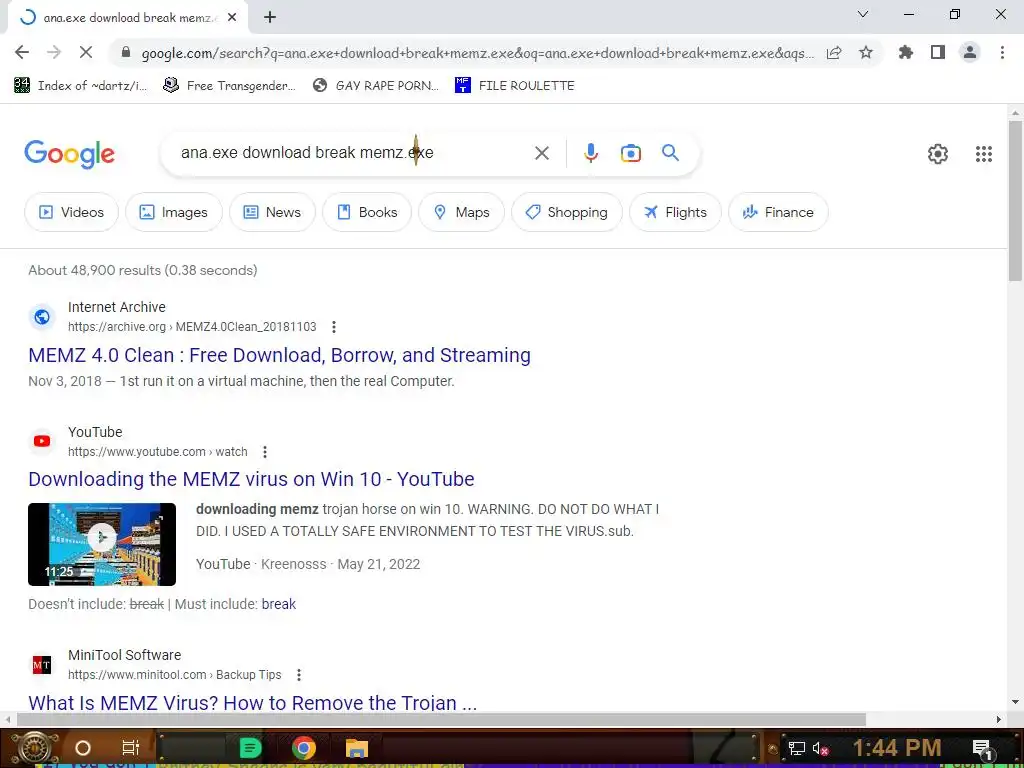
Task: Click the horizontal scrollbar thumb
Action: pyautogui.click(x=441, y=719)
